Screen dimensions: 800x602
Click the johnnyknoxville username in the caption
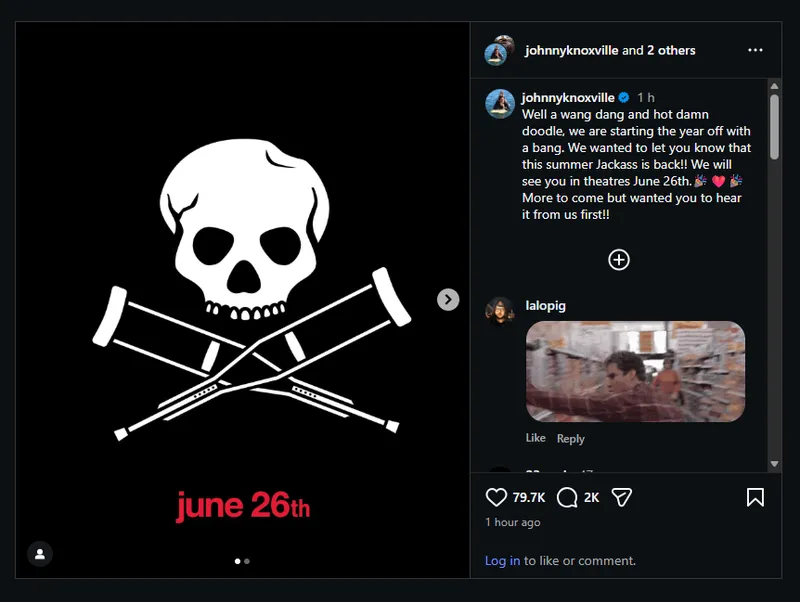(568, 97)
